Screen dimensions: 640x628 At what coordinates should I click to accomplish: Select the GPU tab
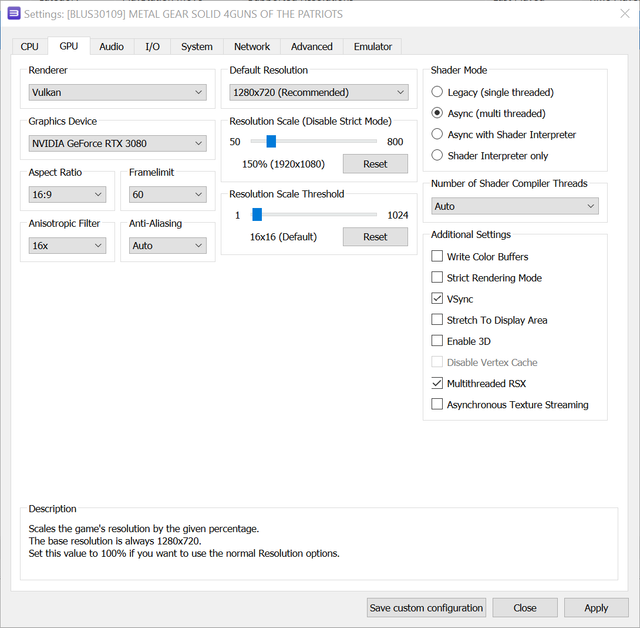point(69,46)
